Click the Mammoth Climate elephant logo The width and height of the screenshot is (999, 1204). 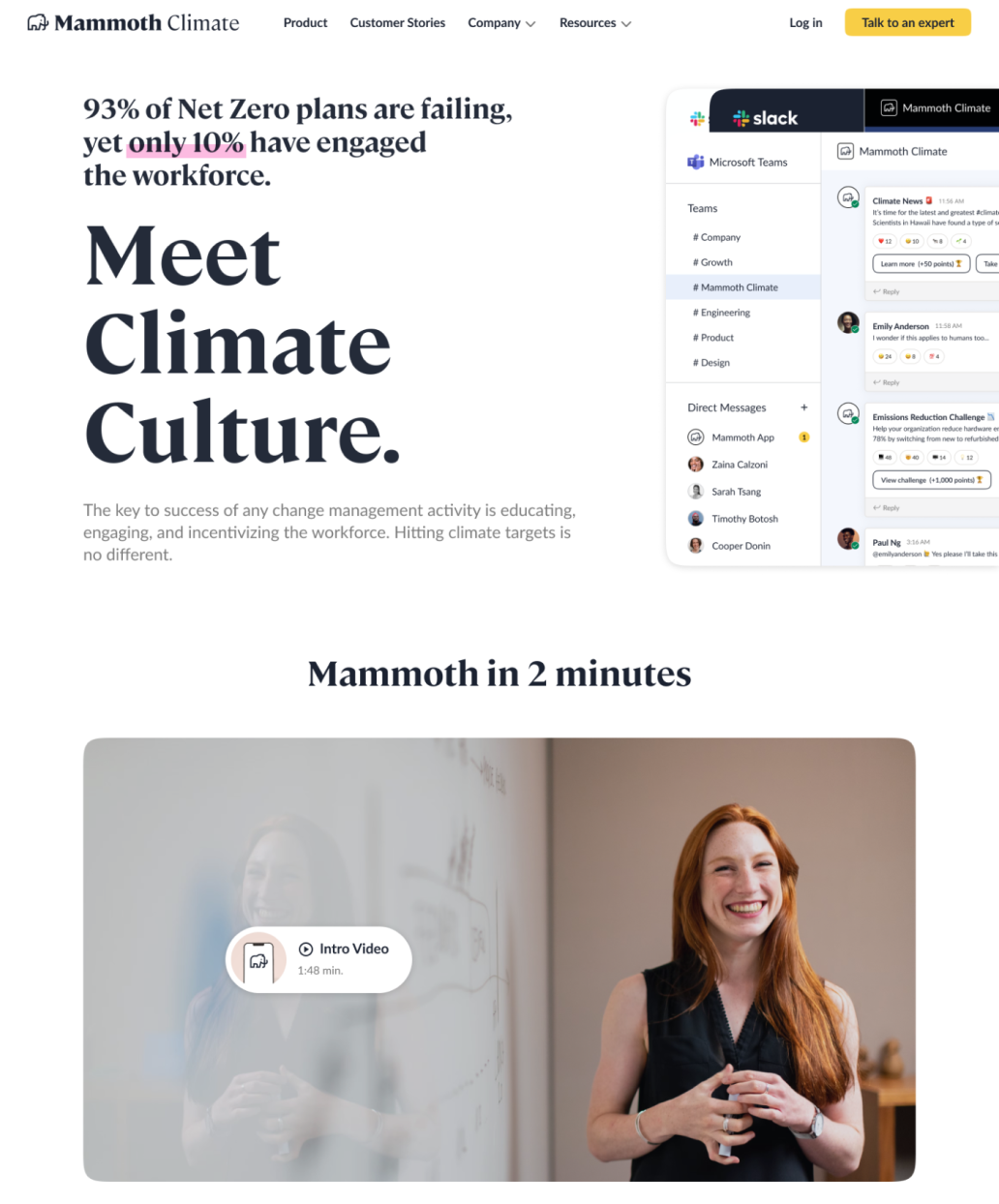coord(38,22)
